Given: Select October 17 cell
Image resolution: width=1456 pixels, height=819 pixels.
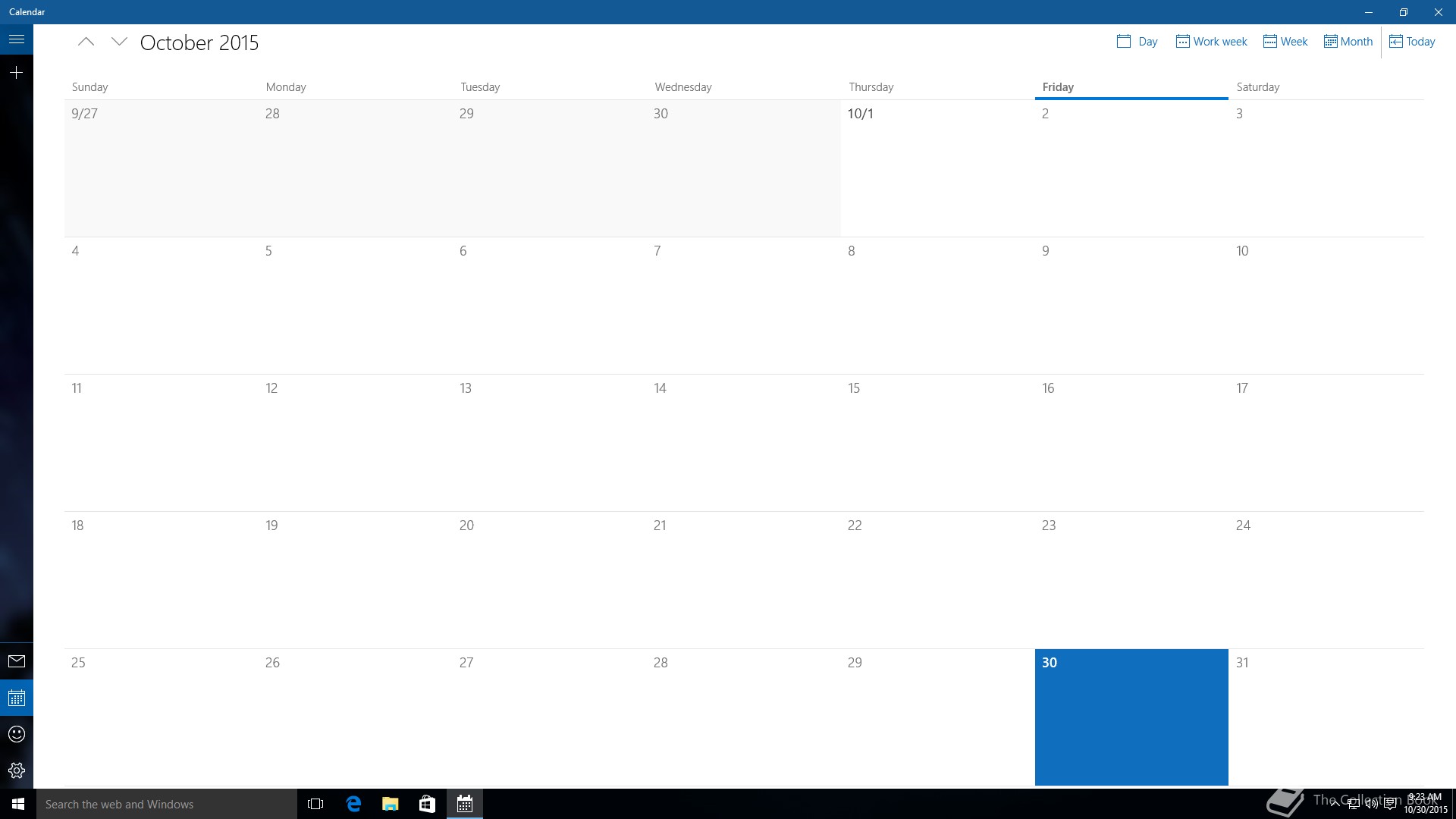Looking at the screenshot, I should tap(1326, 443).
